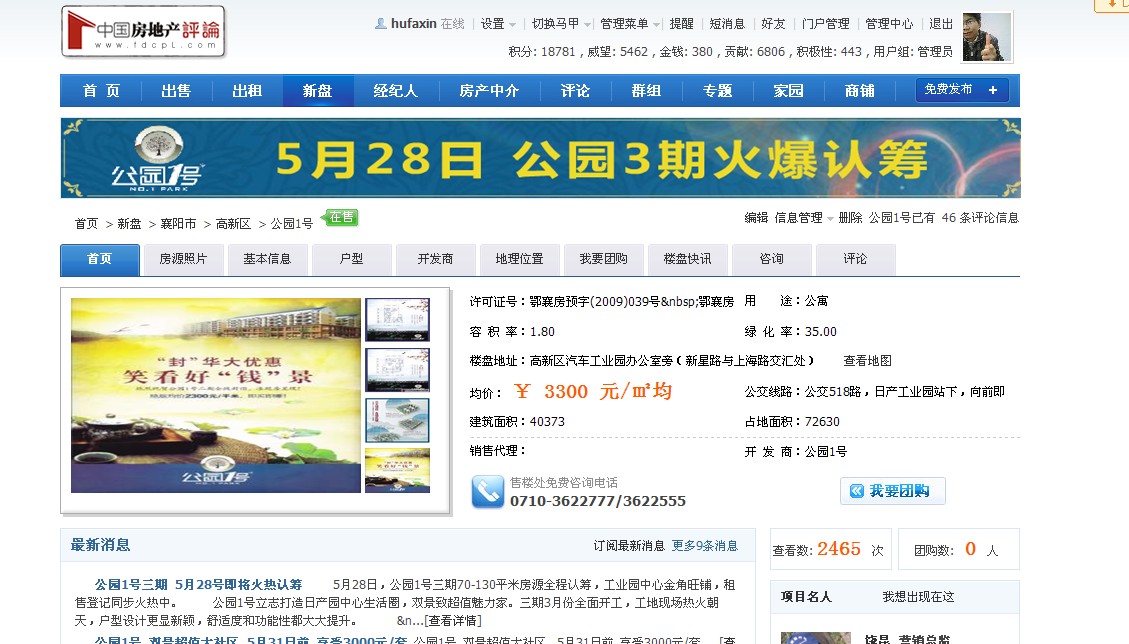Open 群组 in the navigation bar

[x=646, y=91]
